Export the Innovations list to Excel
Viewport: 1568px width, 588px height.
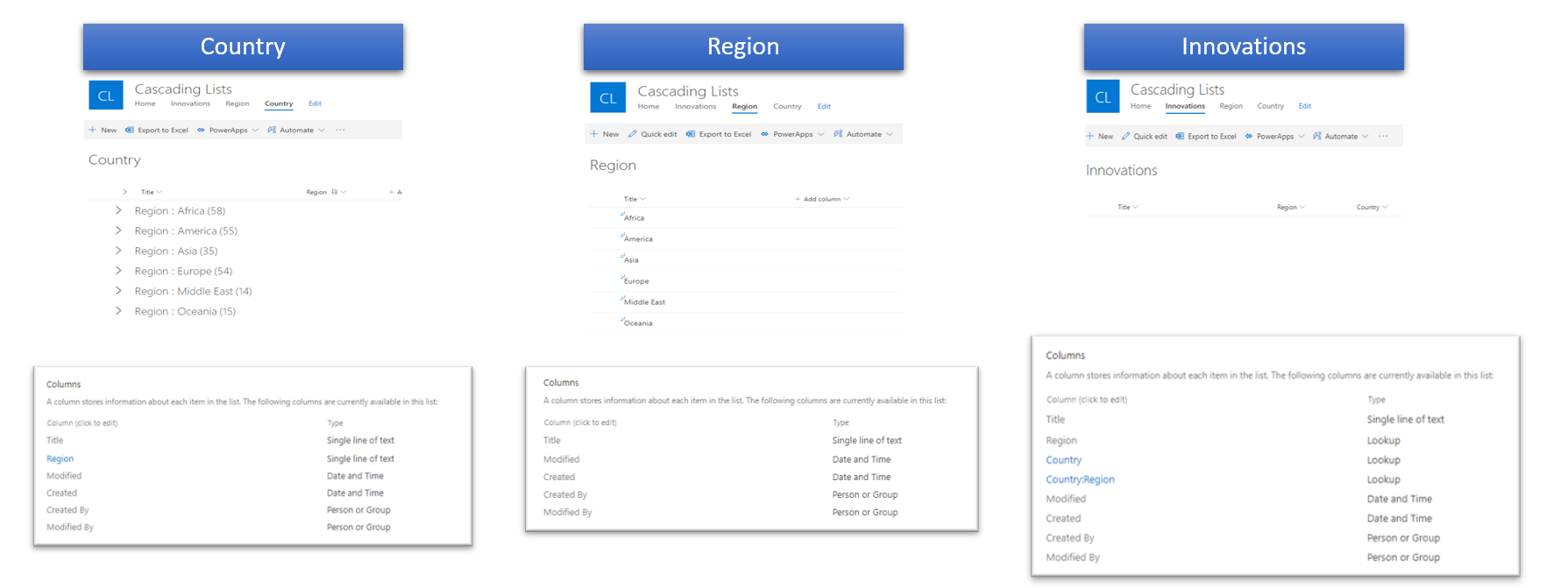coord(1206,136)
